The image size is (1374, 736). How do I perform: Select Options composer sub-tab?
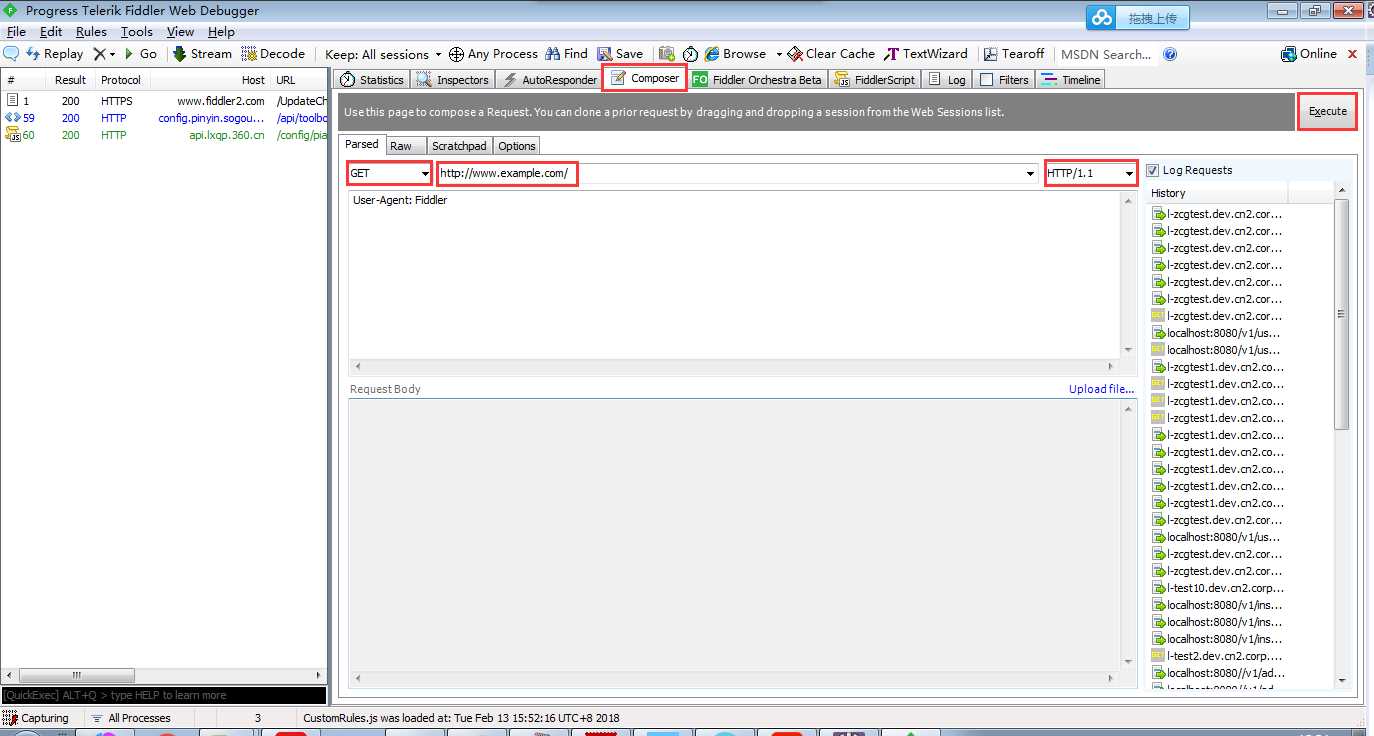click(517, 146)
